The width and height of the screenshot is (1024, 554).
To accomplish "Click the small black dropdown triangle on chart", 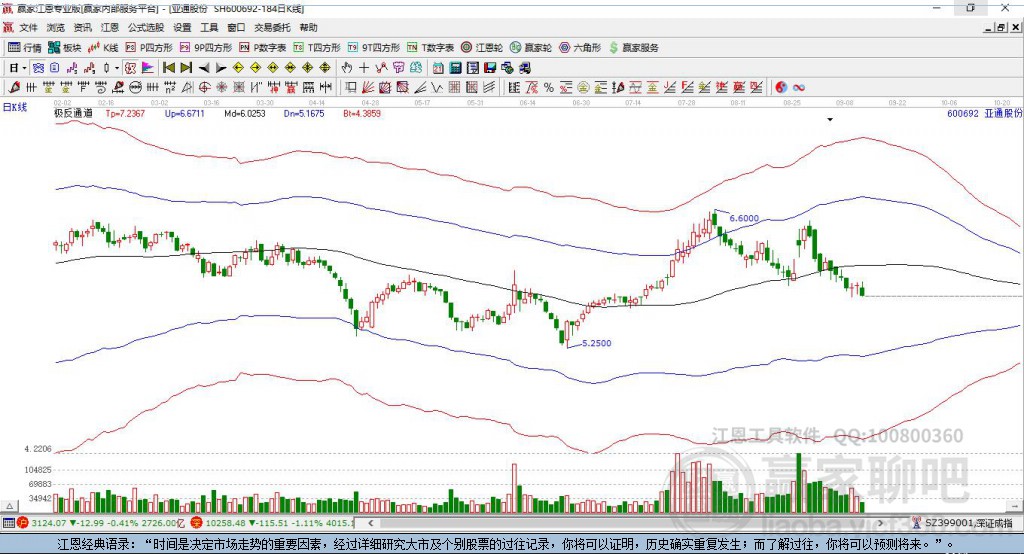I will click(x=830, y=120).
